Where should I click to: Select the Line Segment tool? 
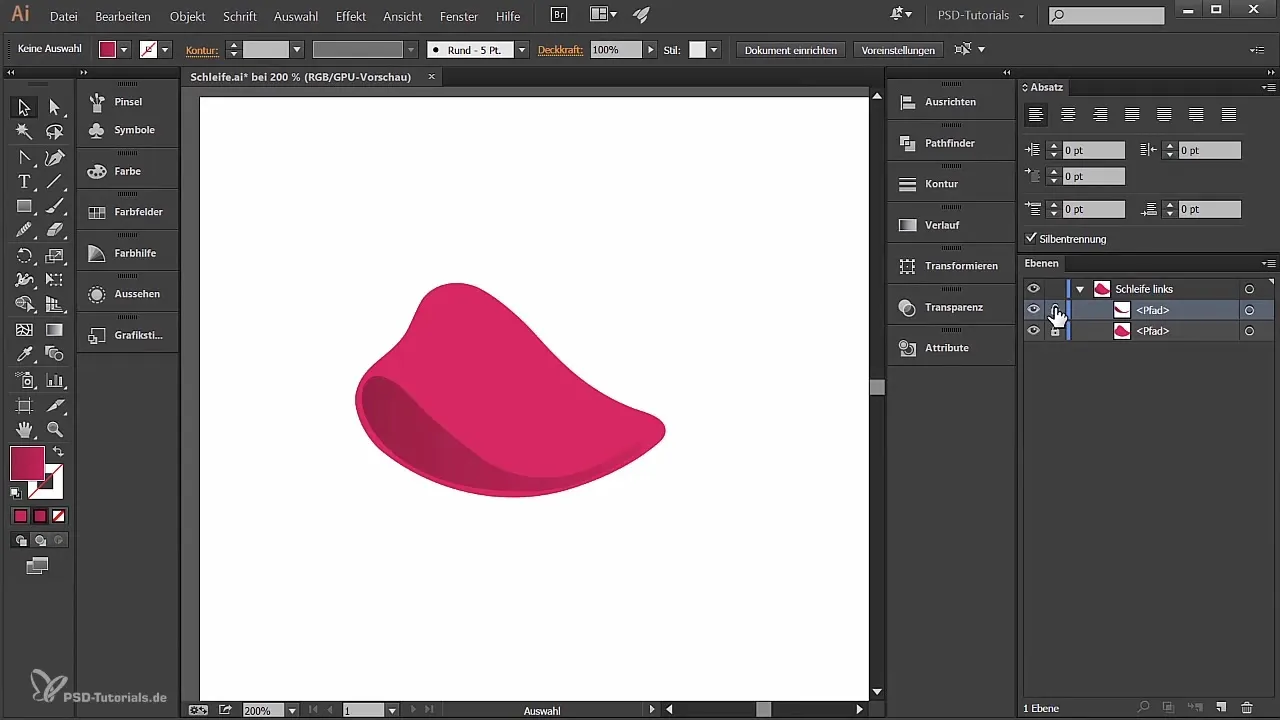pos(55,181)
